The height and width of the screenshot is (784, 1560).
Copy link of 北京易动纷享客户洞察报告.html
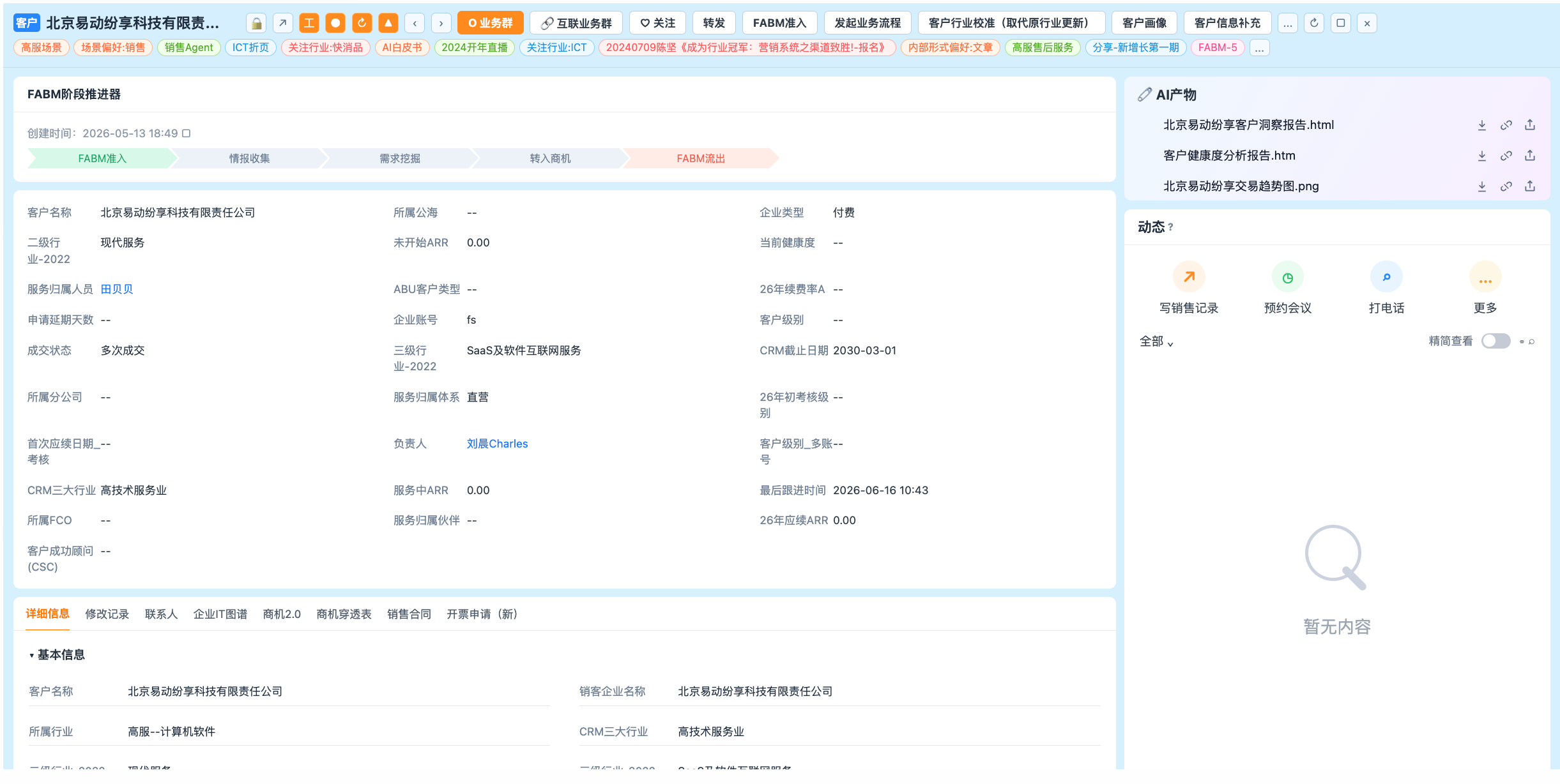pyautogui.click(x=1506, y=125)
